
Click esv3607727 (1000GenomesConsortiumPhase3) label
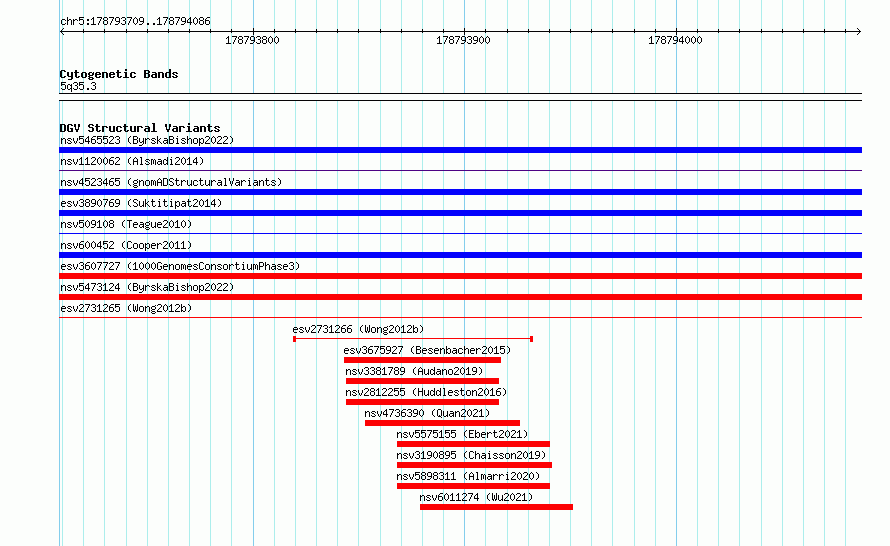pos(180,266)
